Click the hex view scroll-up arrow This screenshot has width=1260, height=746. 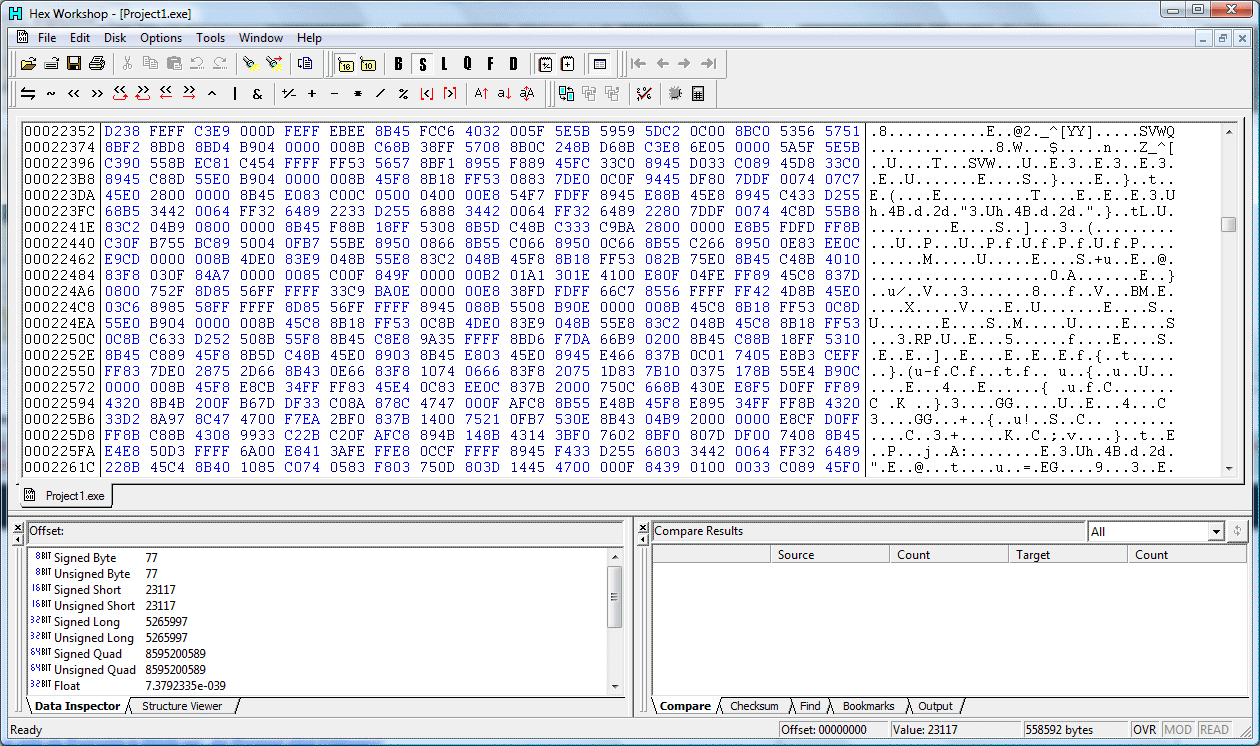1229,132
